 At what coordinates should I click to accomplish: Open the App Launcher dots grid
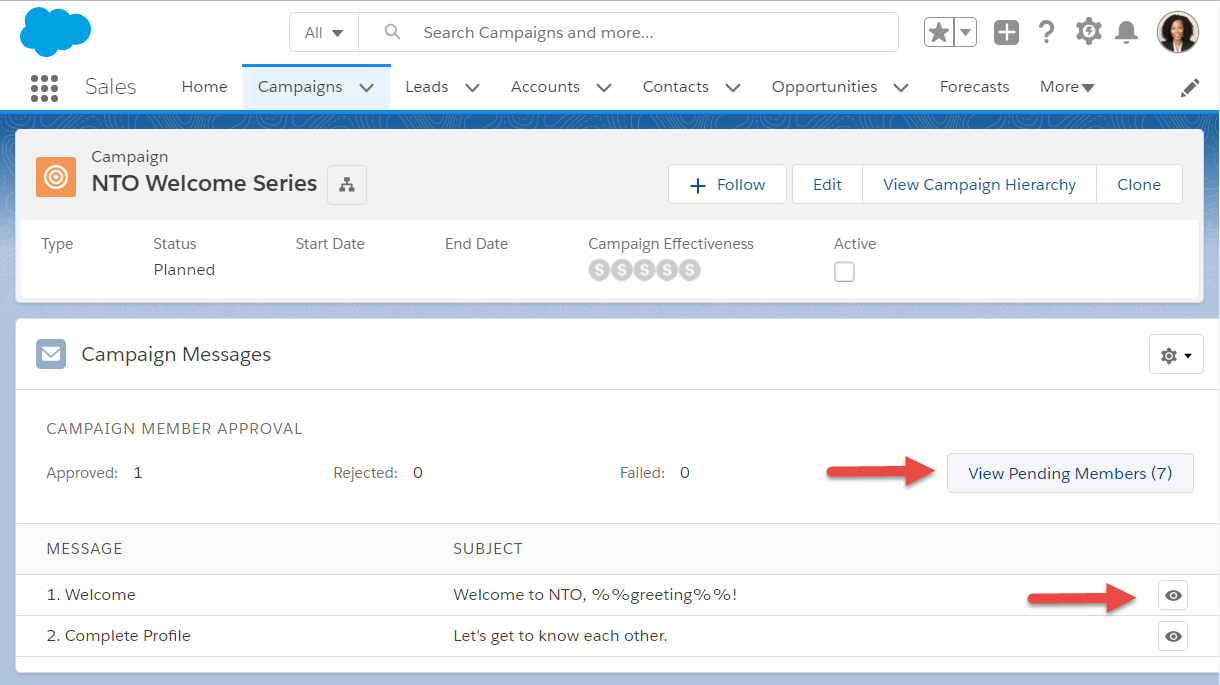(45, 88)
